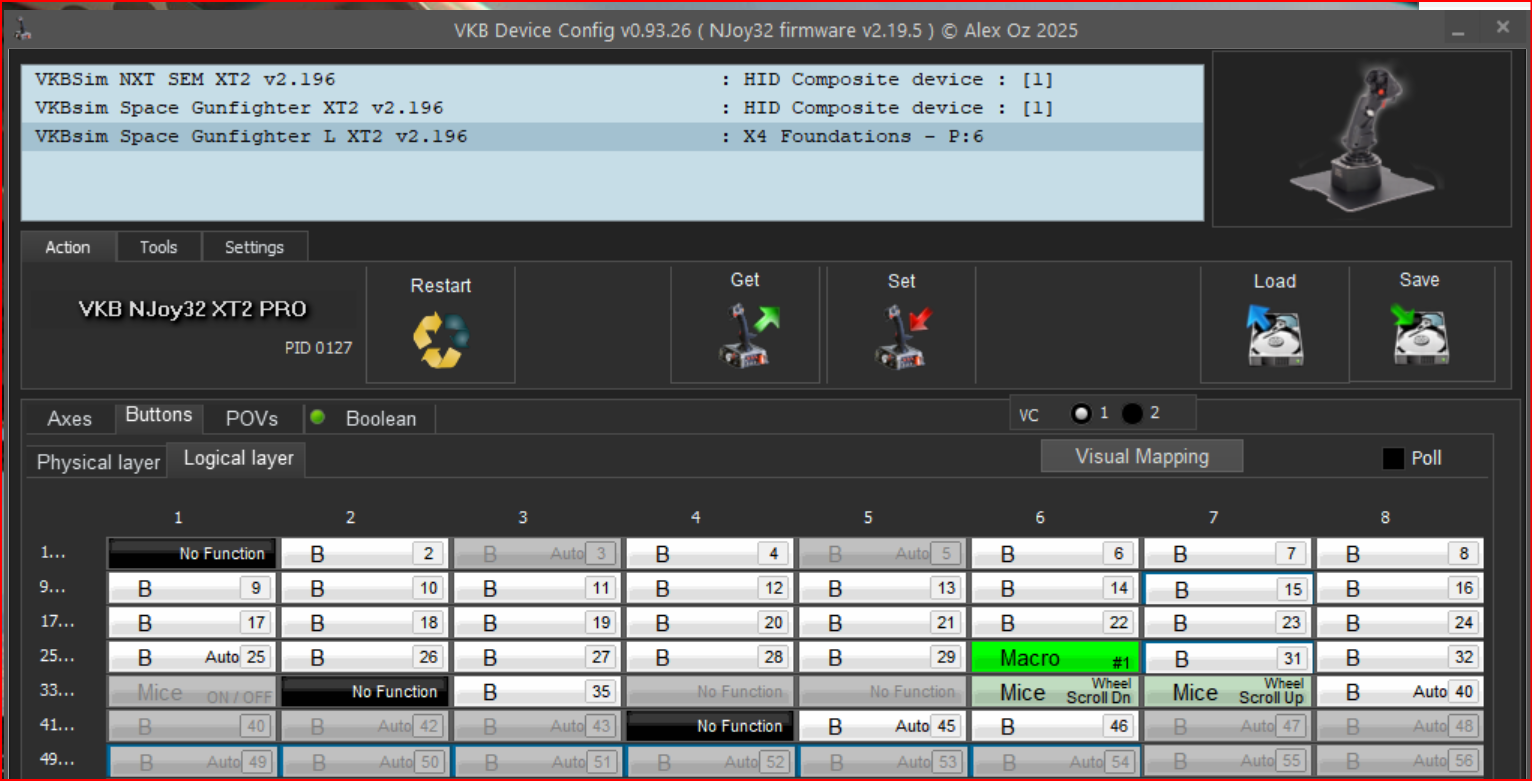Click the Load hard drive icon

point(1274,337)
